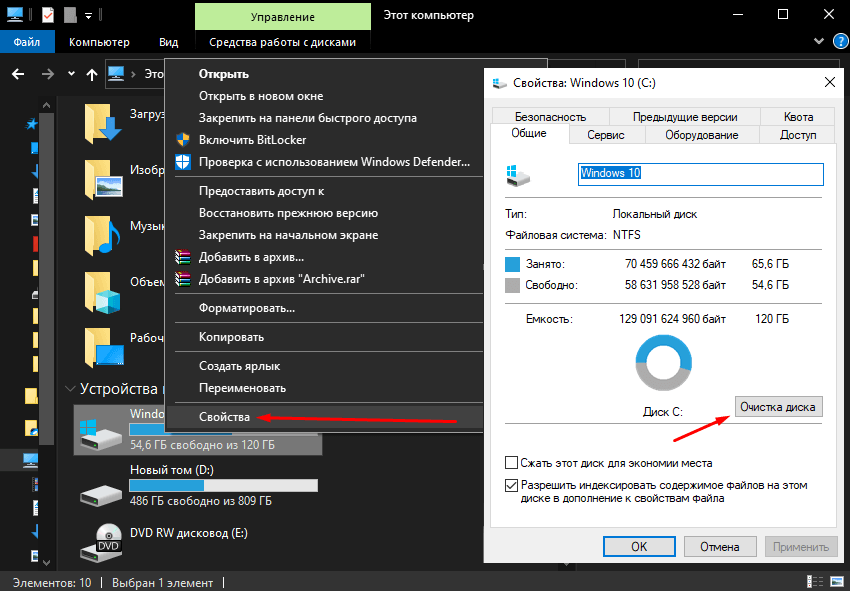Choose Переименовать in context menu
This screenshot has width=850, height=591.
242,388
